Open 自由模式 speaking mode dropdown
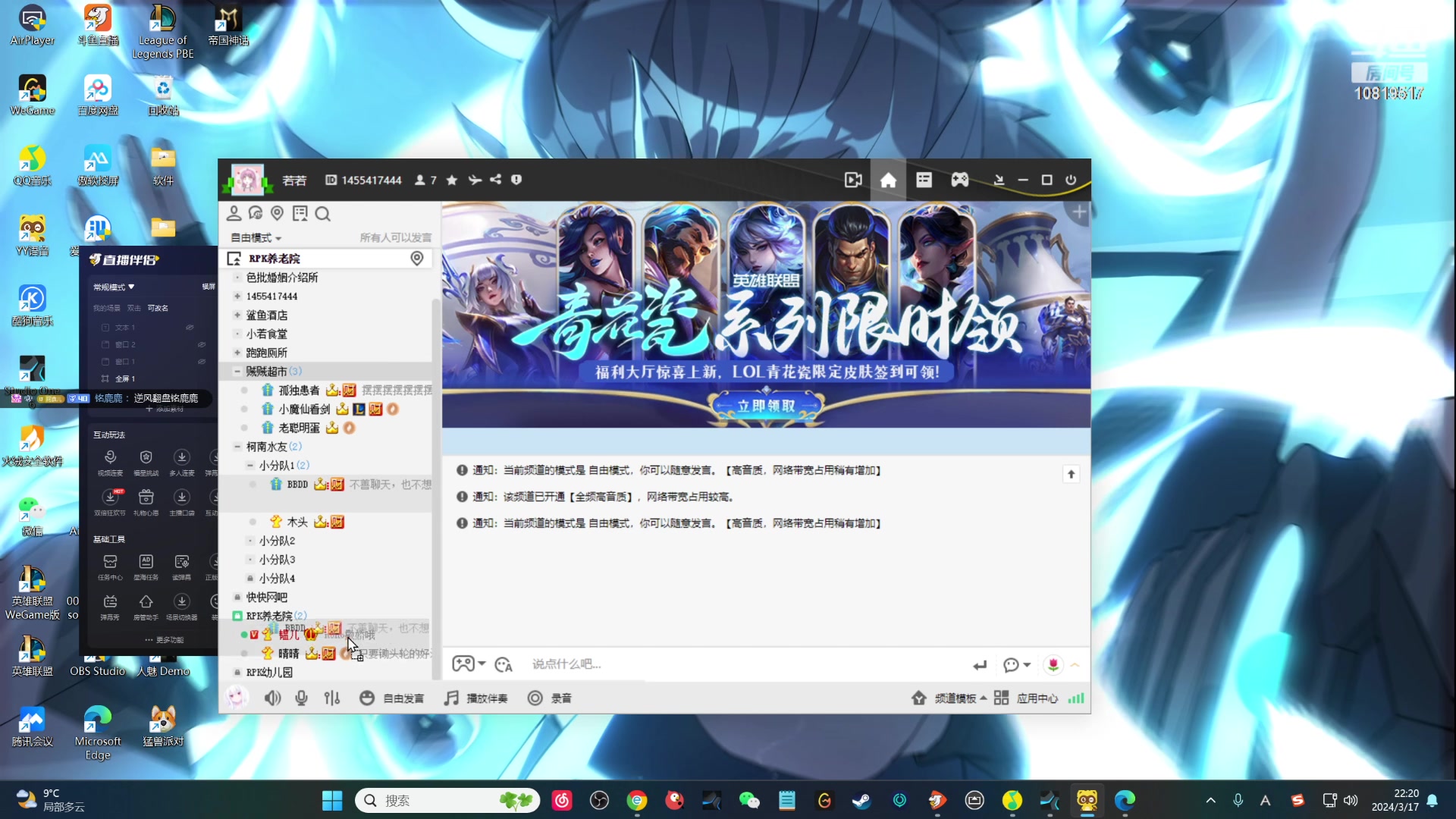 [x=256, y=238]
